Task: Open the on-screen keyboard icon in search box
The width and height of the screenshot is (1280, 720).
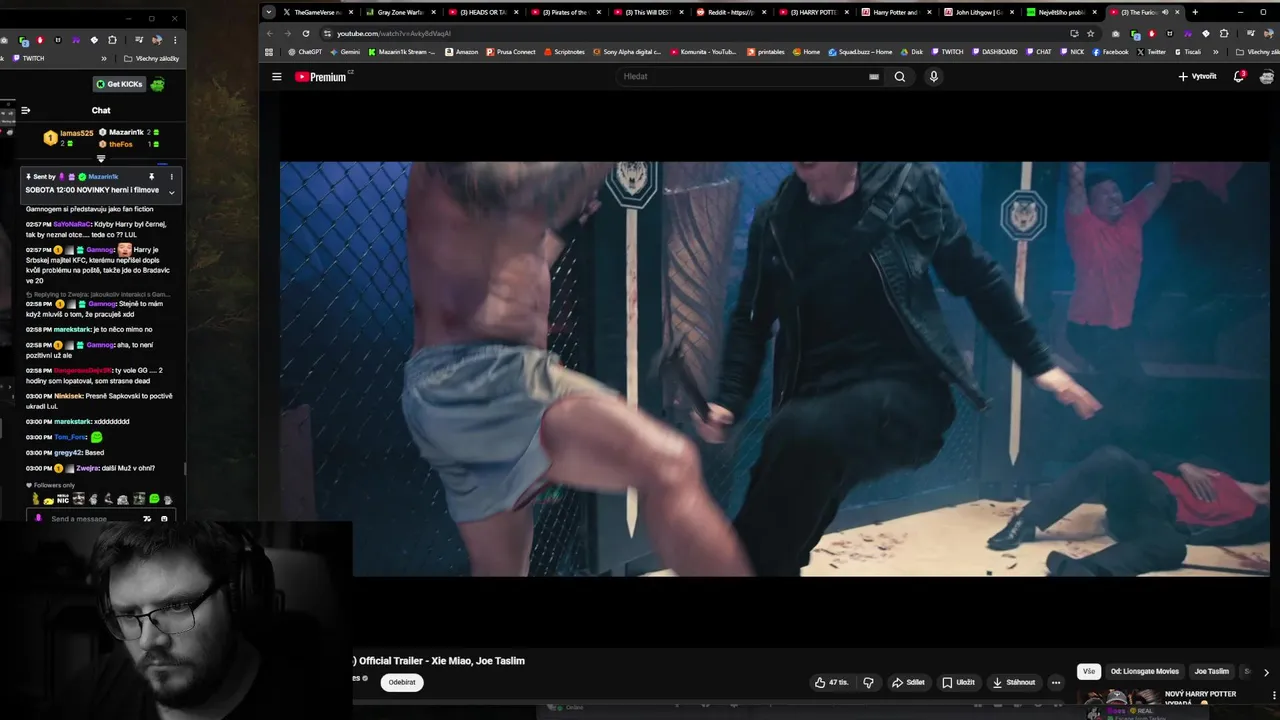Action: (874, 76)
